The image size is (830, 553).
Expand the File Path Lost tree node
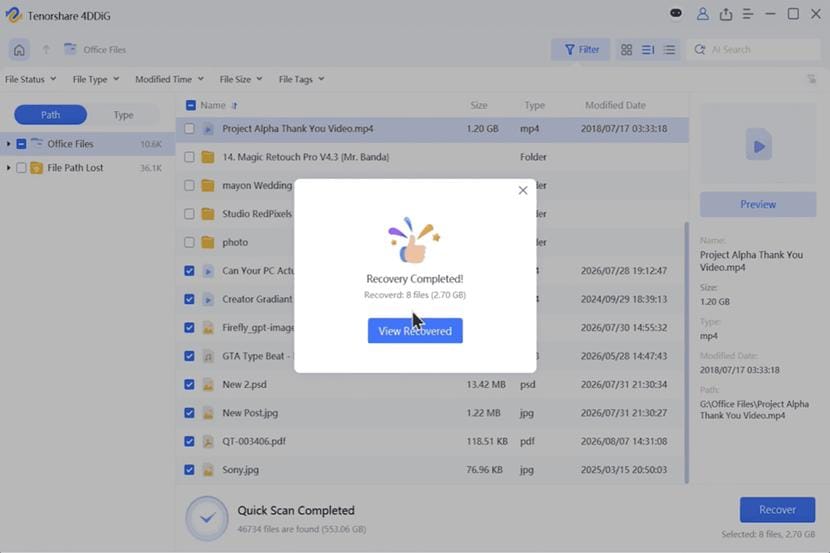(8, 168)
